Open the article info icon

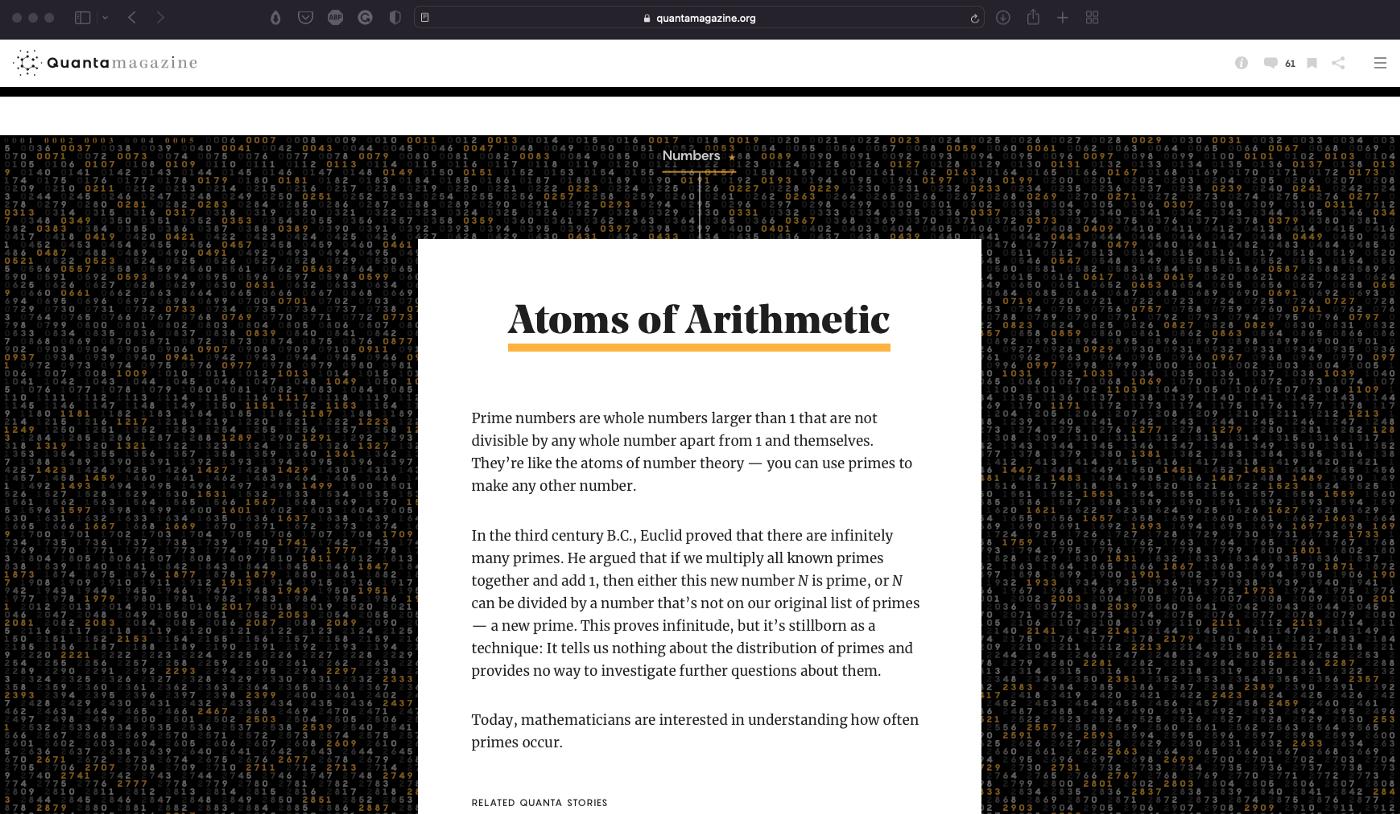pyautogui.click(x=1241, y=63)
